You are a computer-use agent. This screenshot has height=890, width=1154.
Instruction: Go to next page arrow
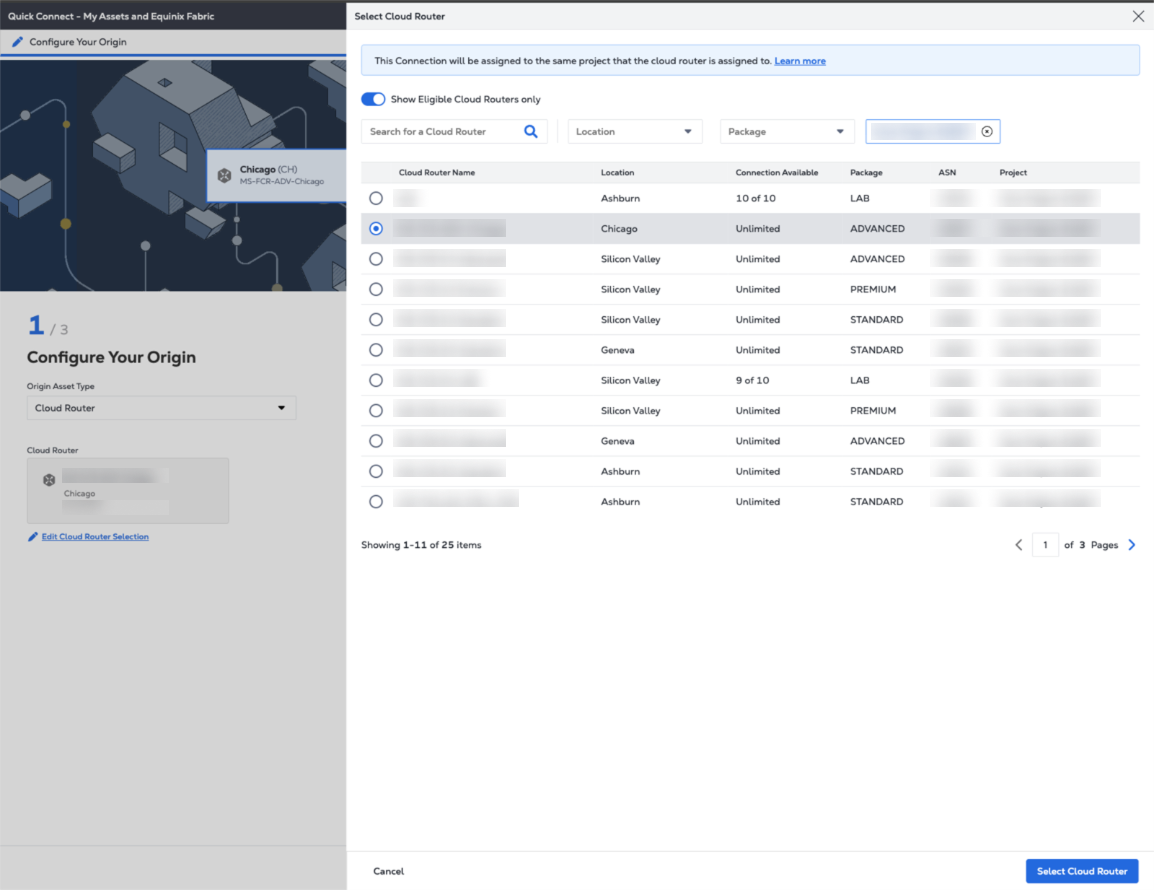(1132, 545)
